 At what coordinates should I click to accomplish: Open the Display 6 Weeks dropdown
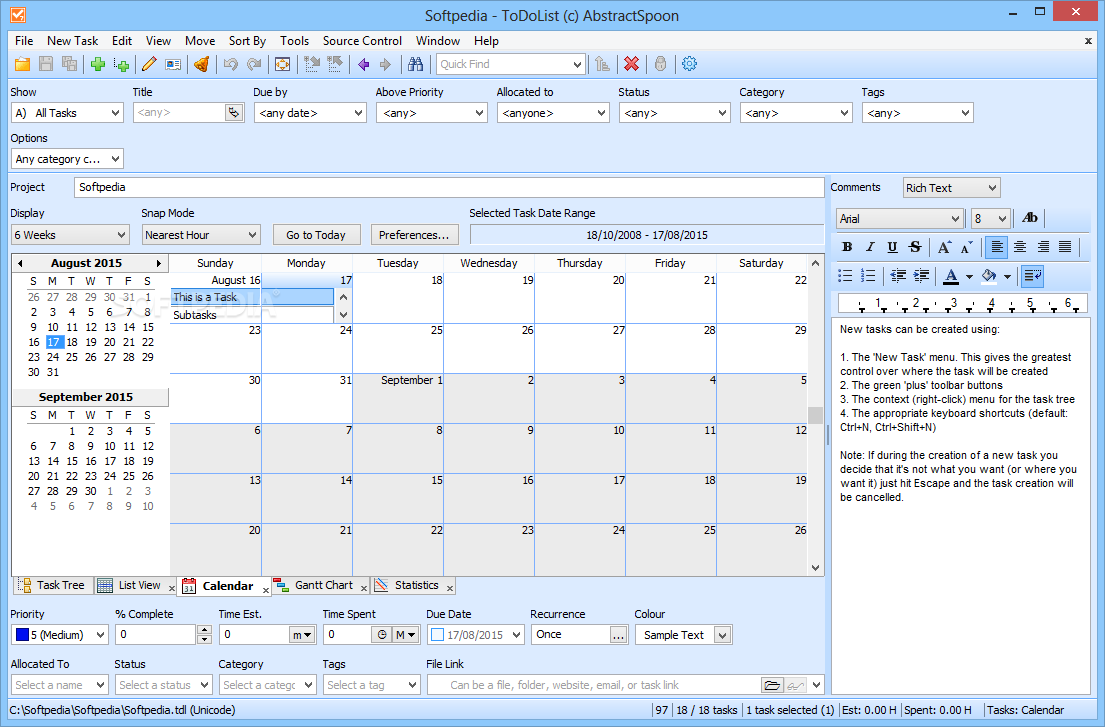click(70, 235)
